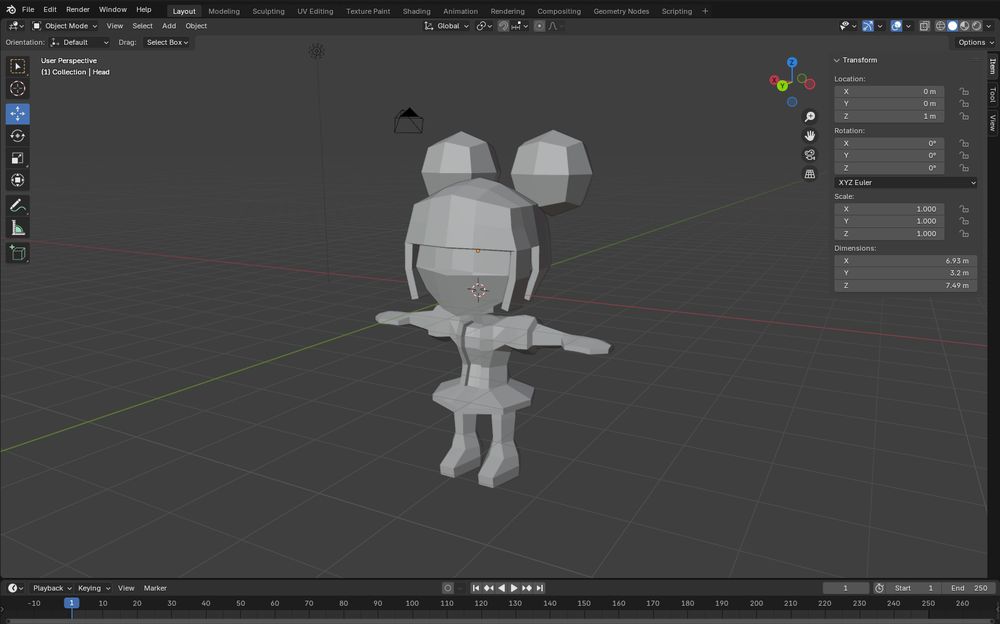Toggle camera view with the camera icon
Image resolution: width=1000 pixels, height=624 pixels.
pos(809,155)
